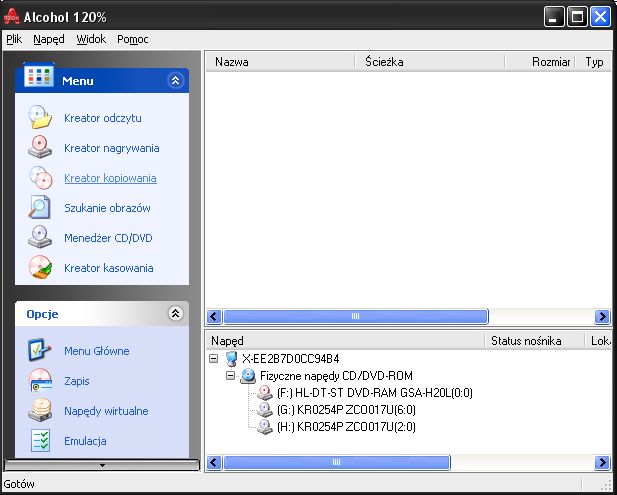The image size is (617, 495).
Task: Click the status bar resize grip
Action: (x=606, y=485)
